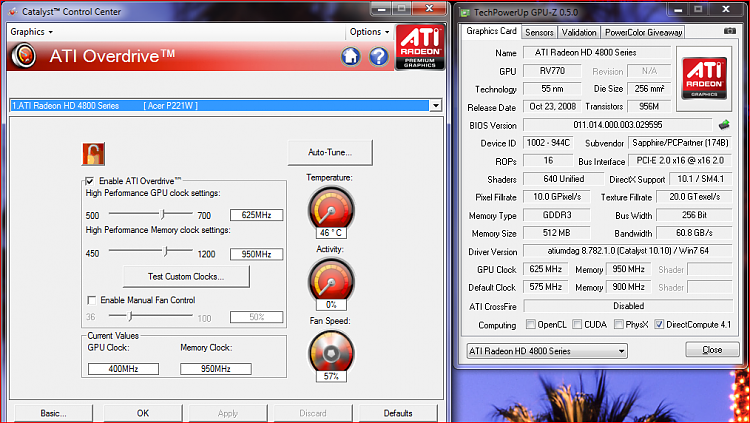Click the Shaders 640 Unified value
Image resolution: width=750 pixels, height=423 pixels.
coord(563,179)
